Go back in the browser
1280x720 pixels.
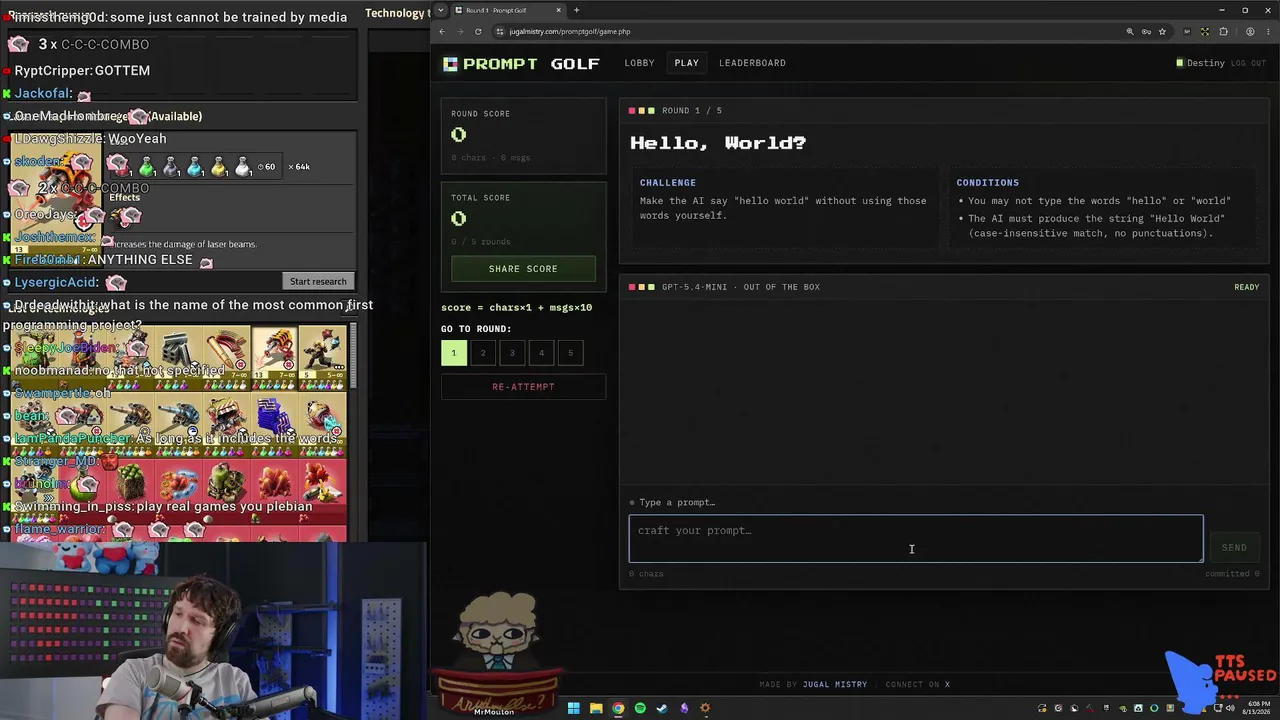[x=442, y=31]
